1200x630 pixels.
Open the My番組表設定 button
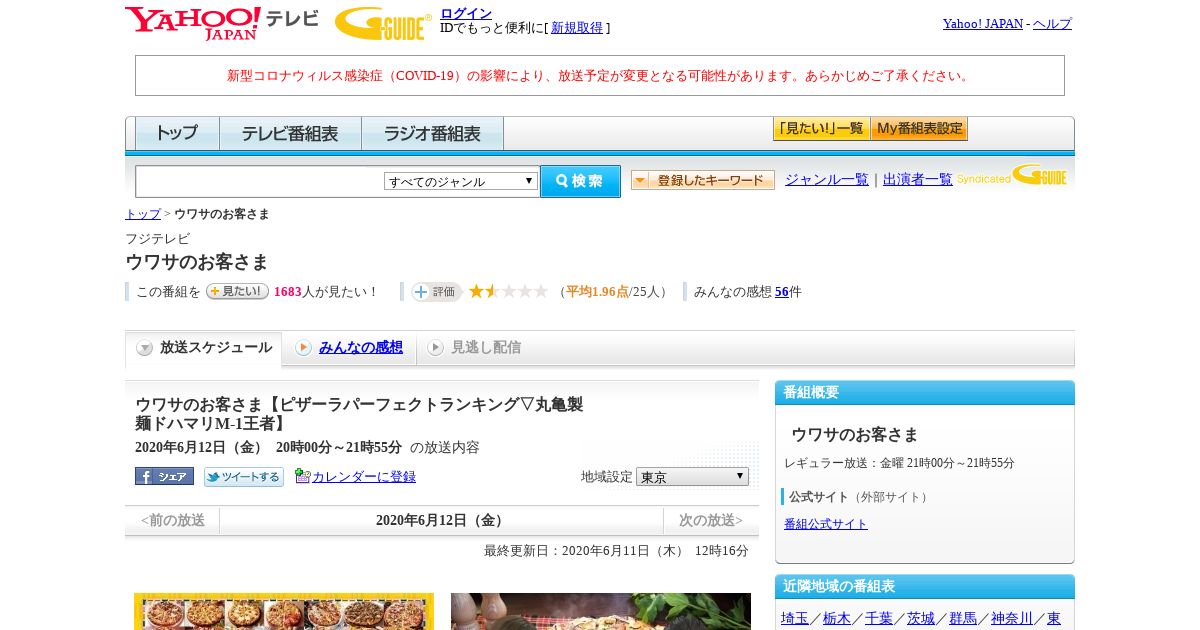click(x=919, y=129)
